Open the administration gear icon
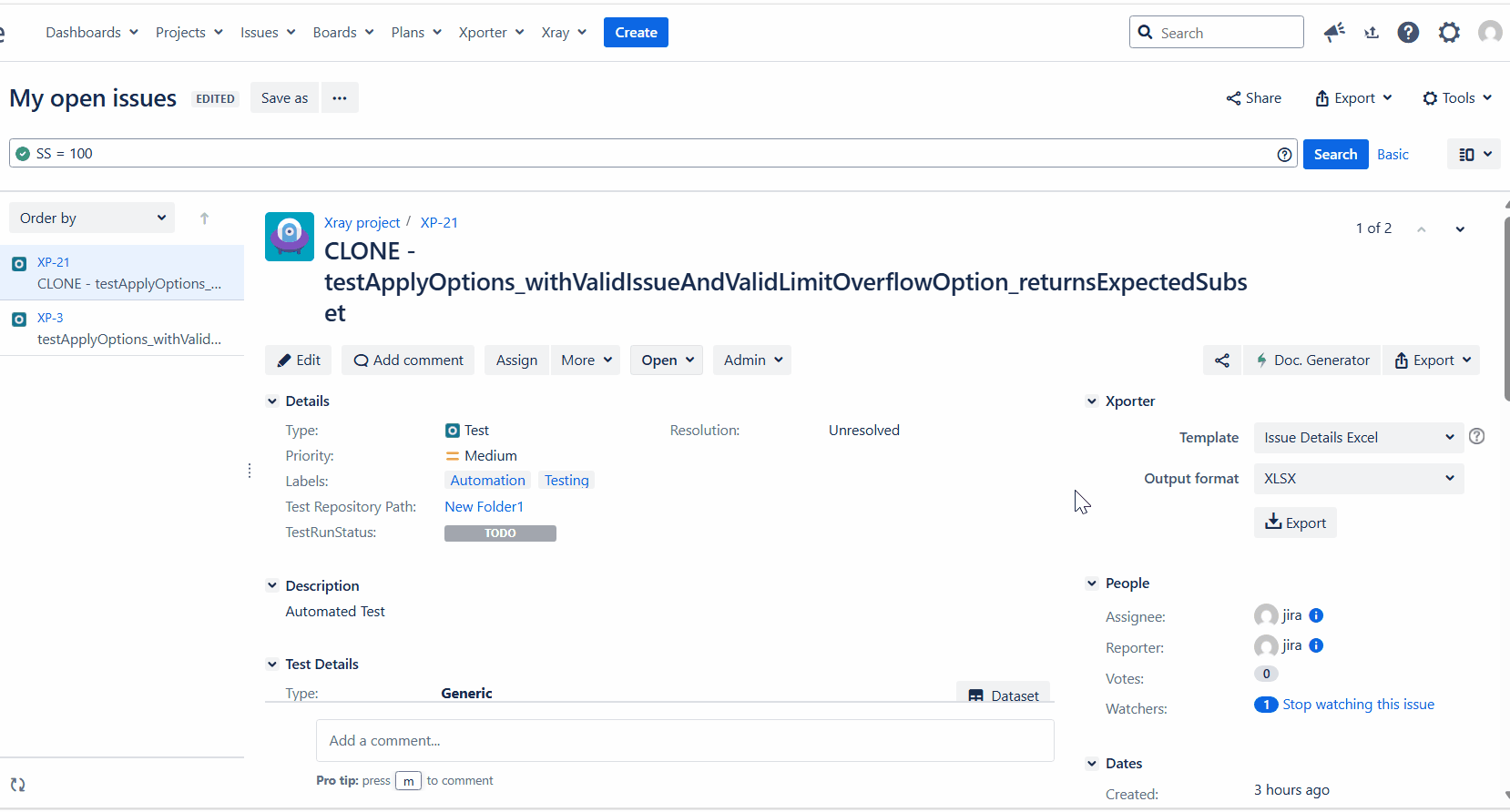This screenshot has height=812, width=1510. coord(1449,33)
